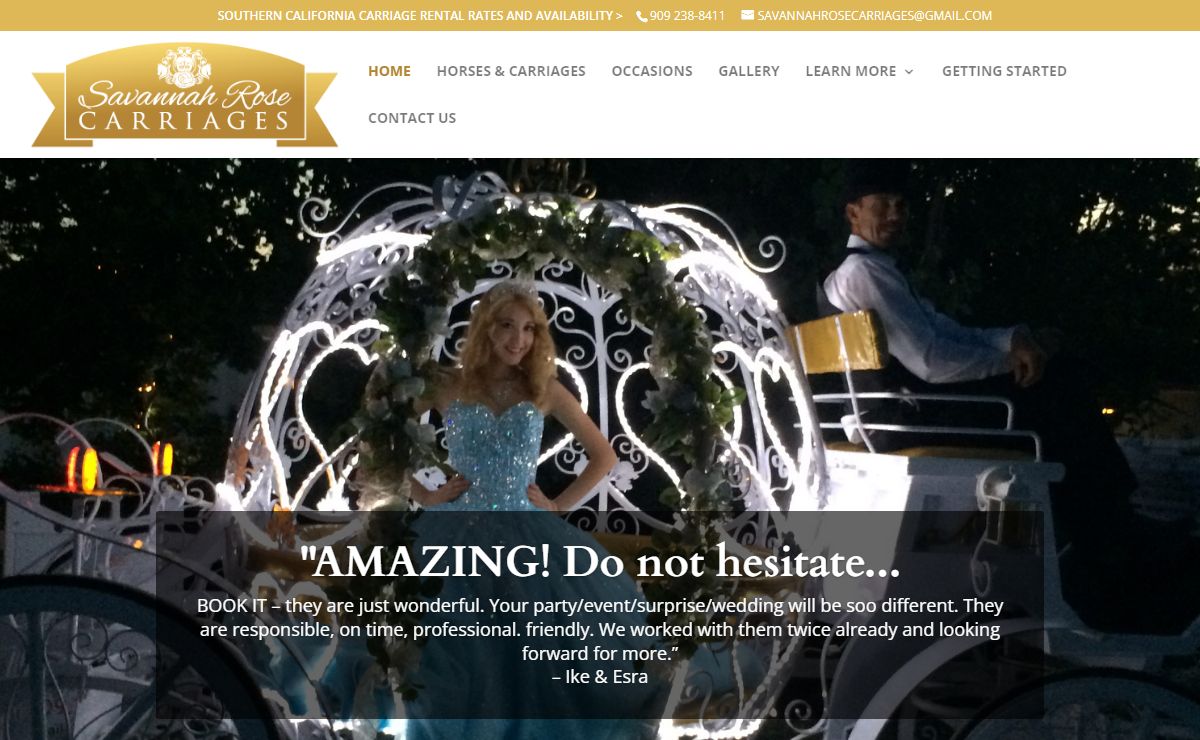Navigate to Contact Us
The image size is (1200, 740).
tap(412, 118)
